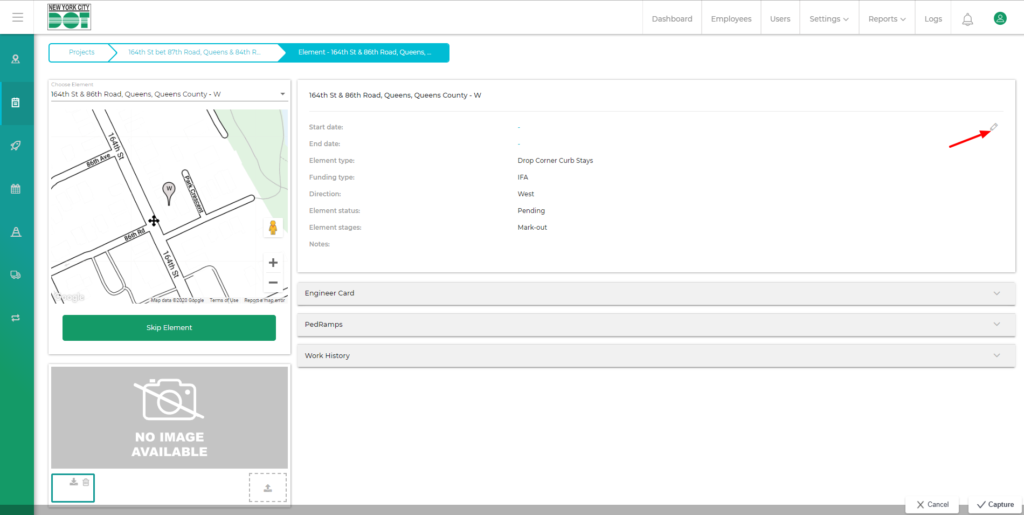Expand the Engineer Card section

point(656,293)
